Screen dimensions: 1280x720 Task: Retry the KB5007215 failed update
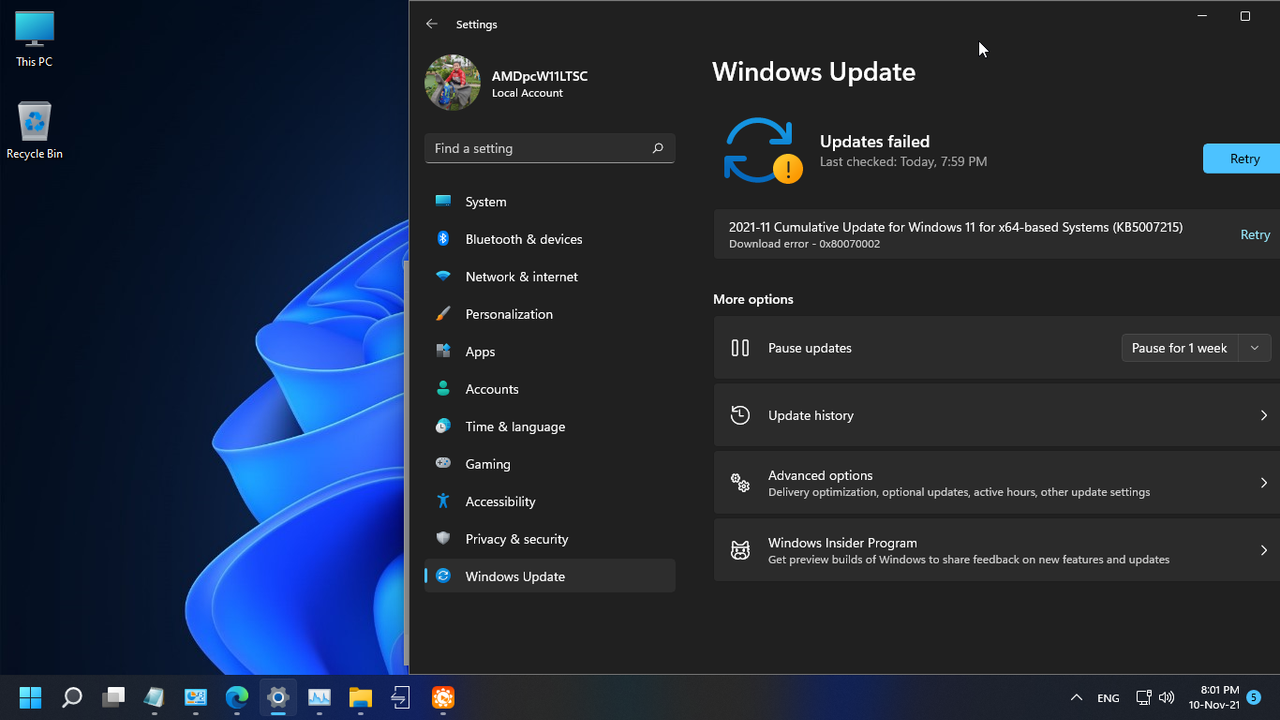[1255, 234]
